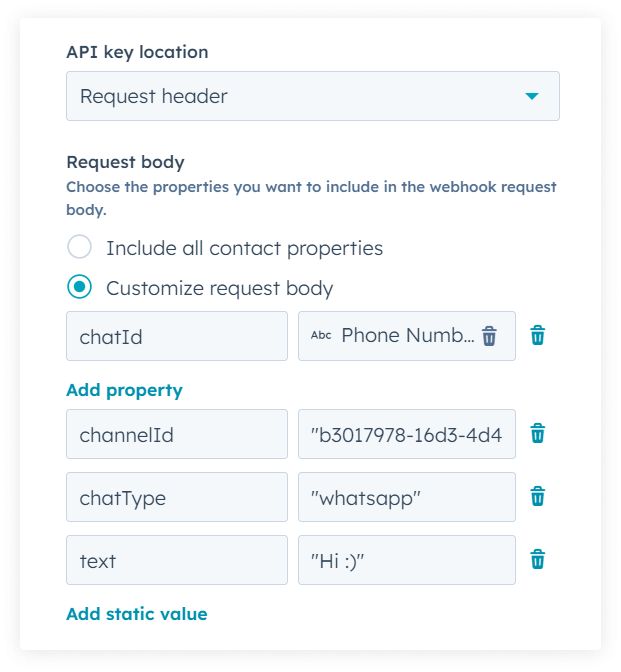Image resolution: width=621 pixels, height=672 pixels.
Task: Click the Phone Number property value field
Action: pos(405,336)
